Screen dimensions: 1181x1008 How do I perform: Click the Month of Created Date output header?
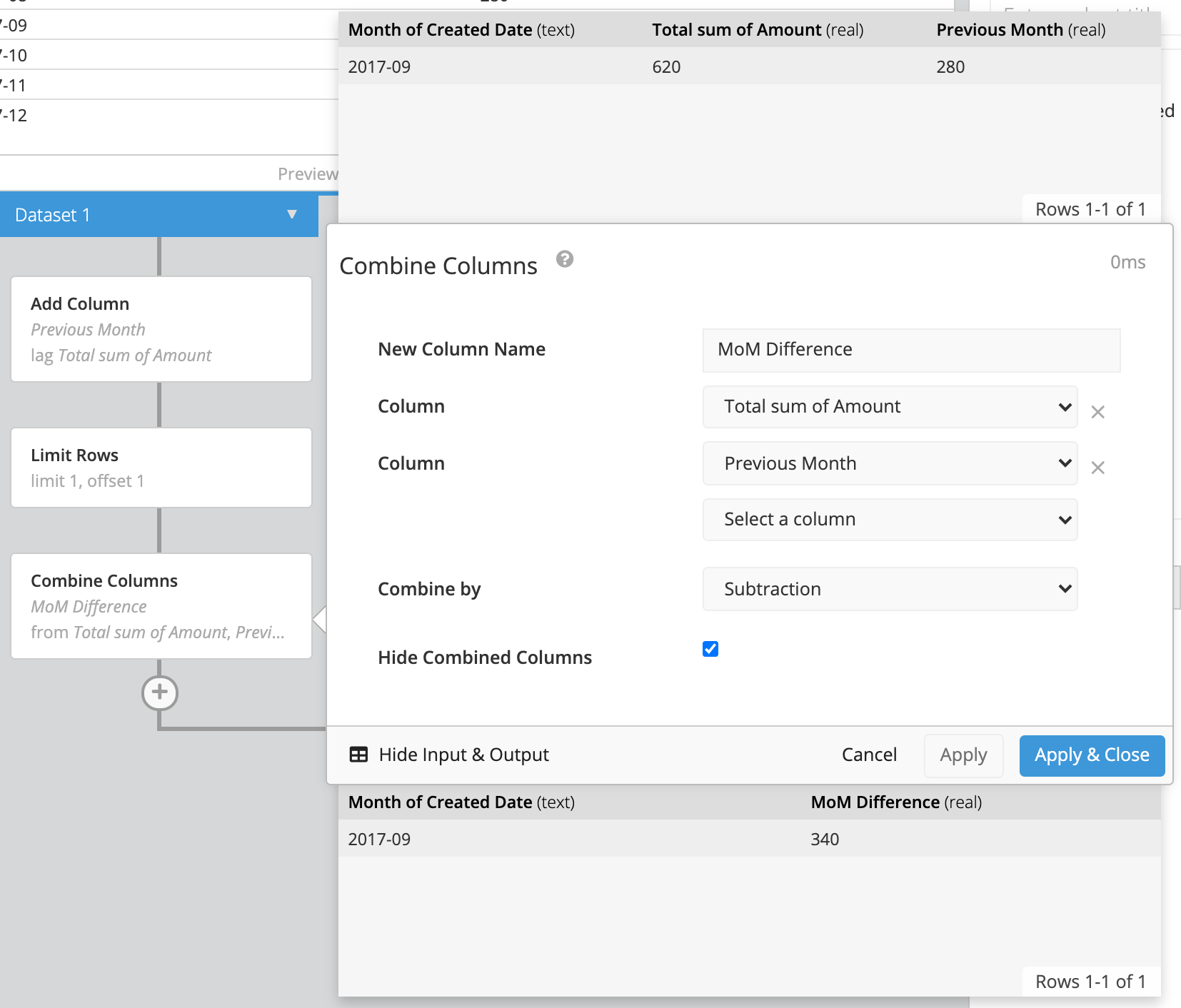[461, 802]
